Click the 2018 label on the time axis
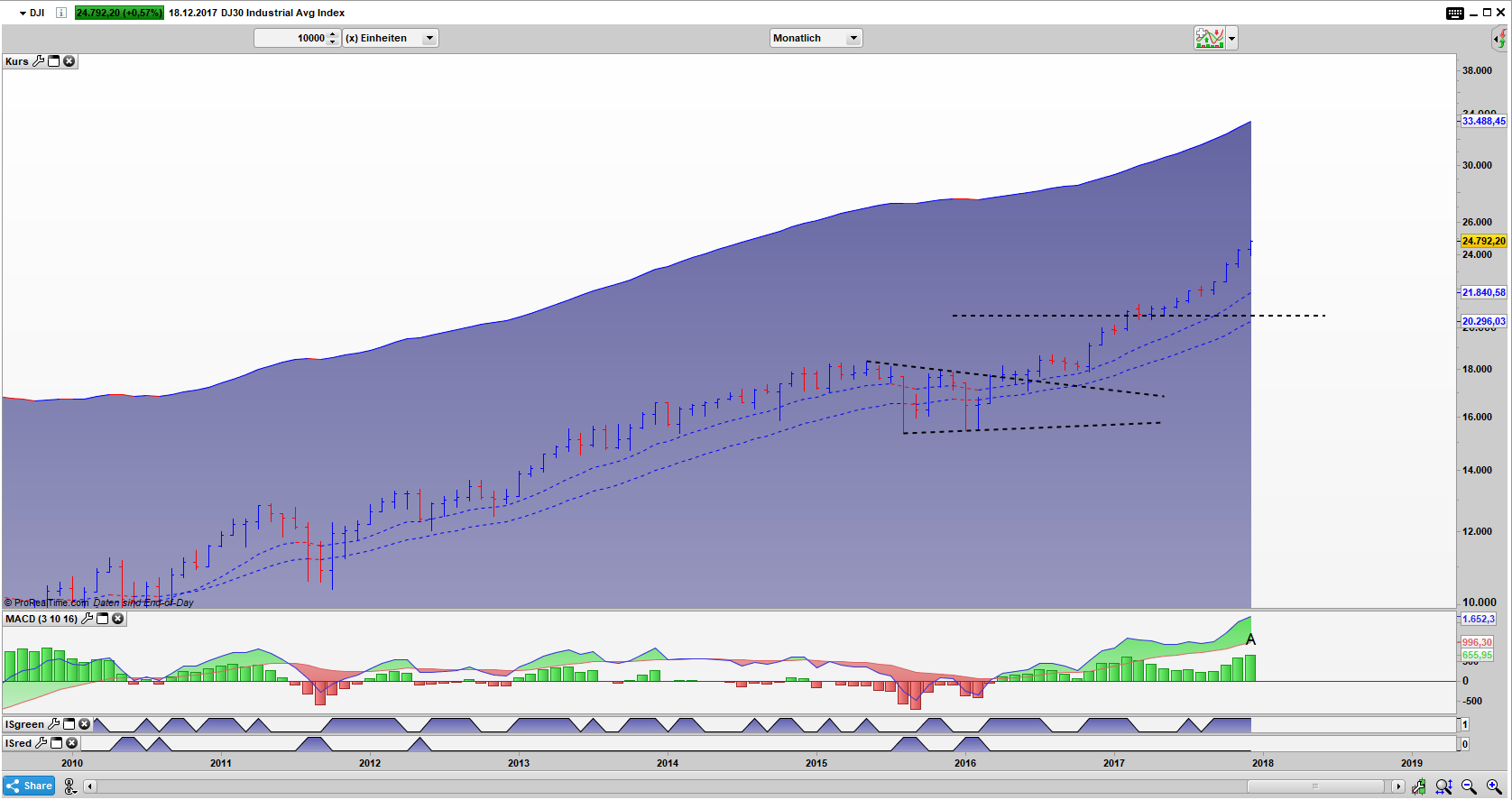The image size is (1512, 800). click(x=1263, y=763)
